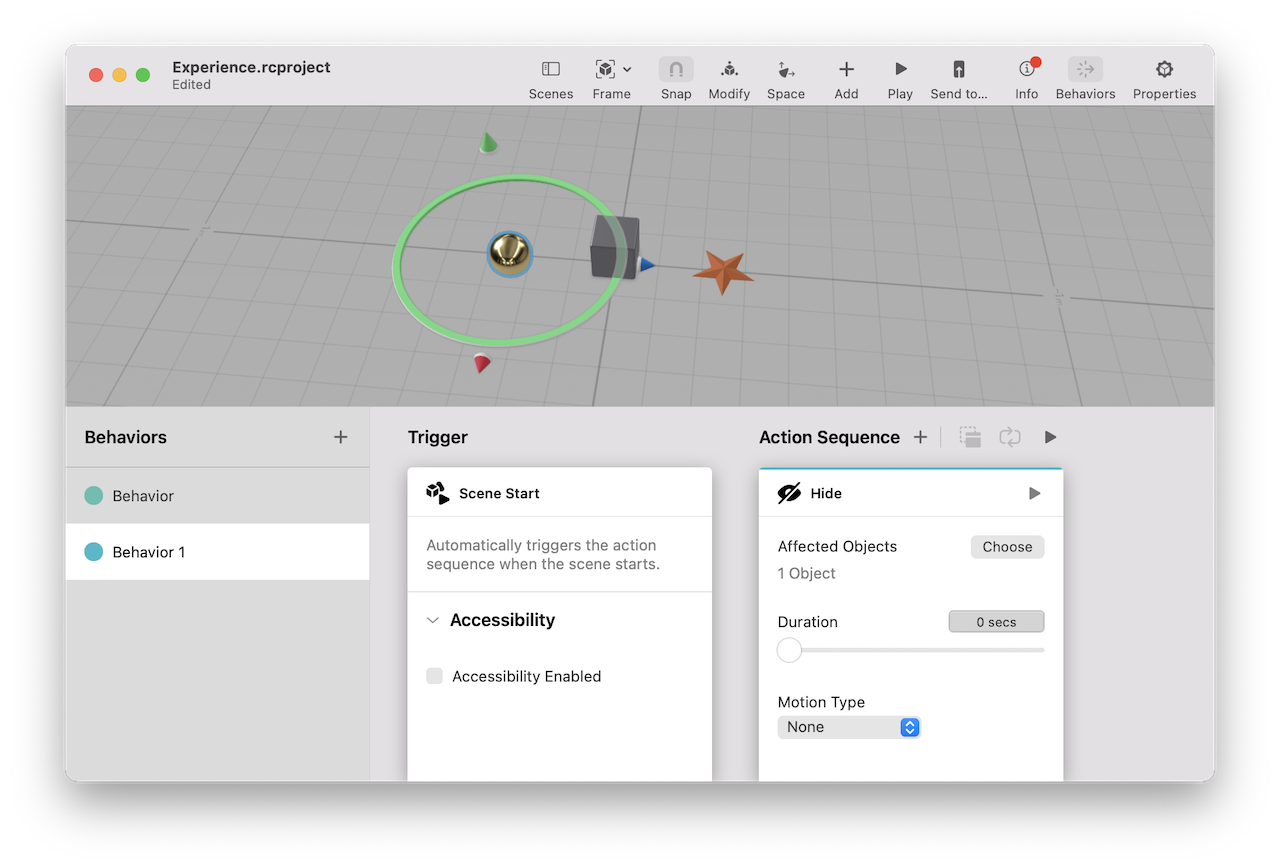1280x868 pixels.
Task: Open the Frame options chevron
Action: click(627, 69)
